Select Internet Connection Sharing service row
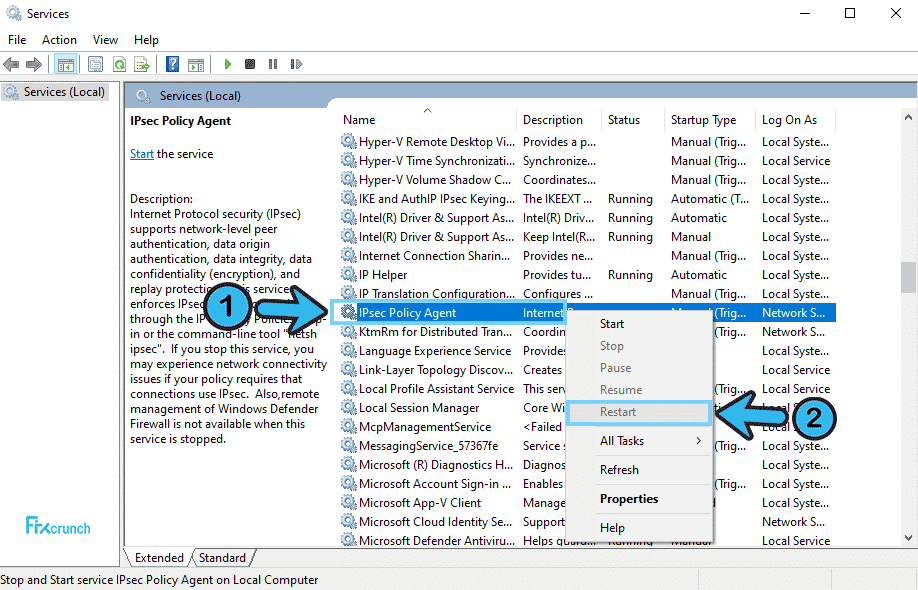The width and height of the screenshot is (918, 590). (x=588, y=256)
